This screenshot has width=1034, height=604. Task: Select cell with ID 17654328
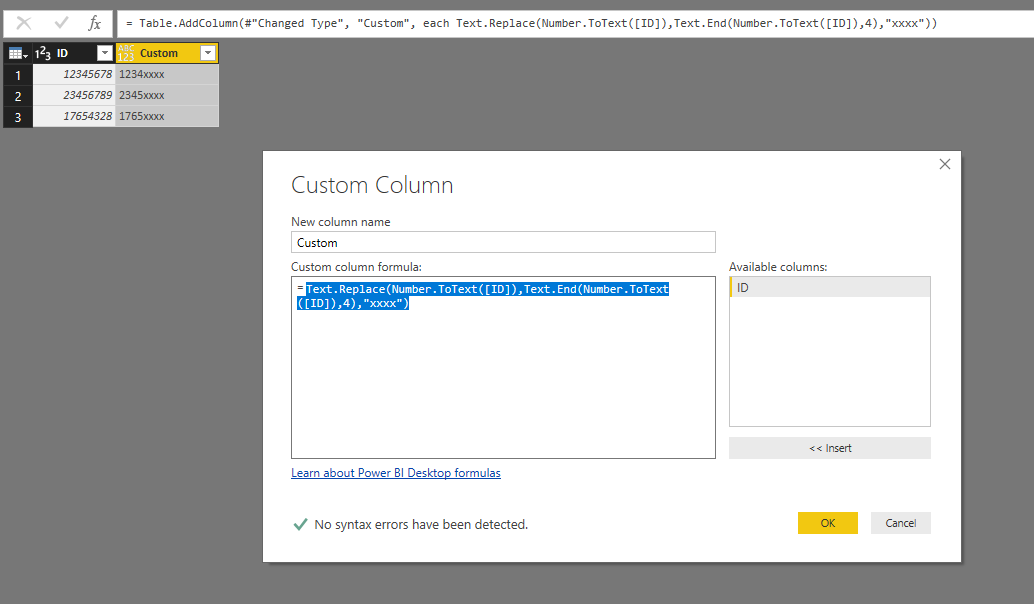pyautogui.click(x=74, y=117)
